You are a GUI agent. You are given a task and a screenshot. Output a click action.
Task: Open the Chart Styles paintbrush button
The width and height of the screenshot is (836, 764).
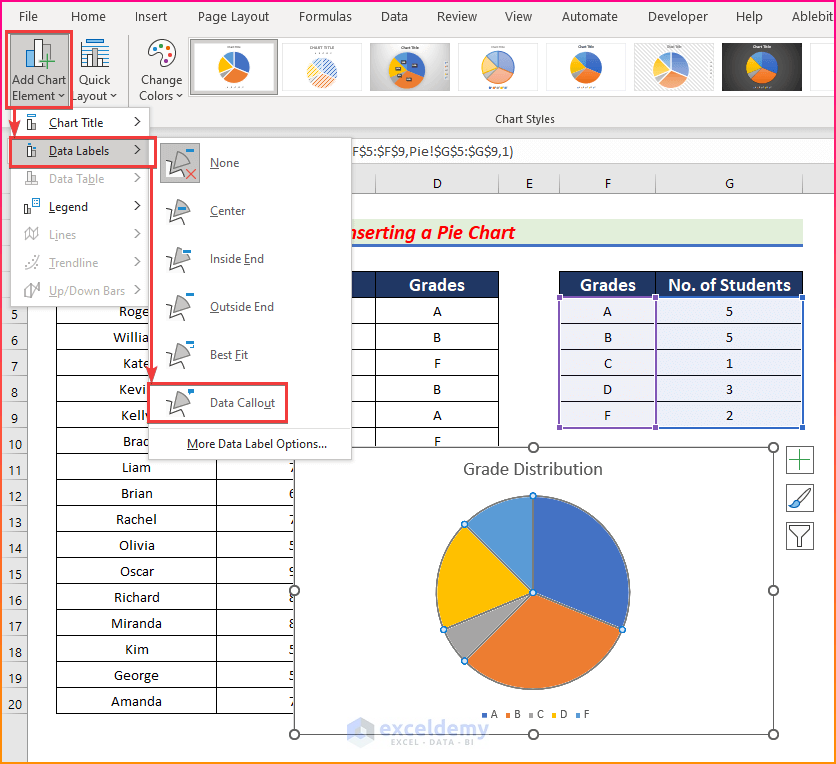click(x=800, y=498)
